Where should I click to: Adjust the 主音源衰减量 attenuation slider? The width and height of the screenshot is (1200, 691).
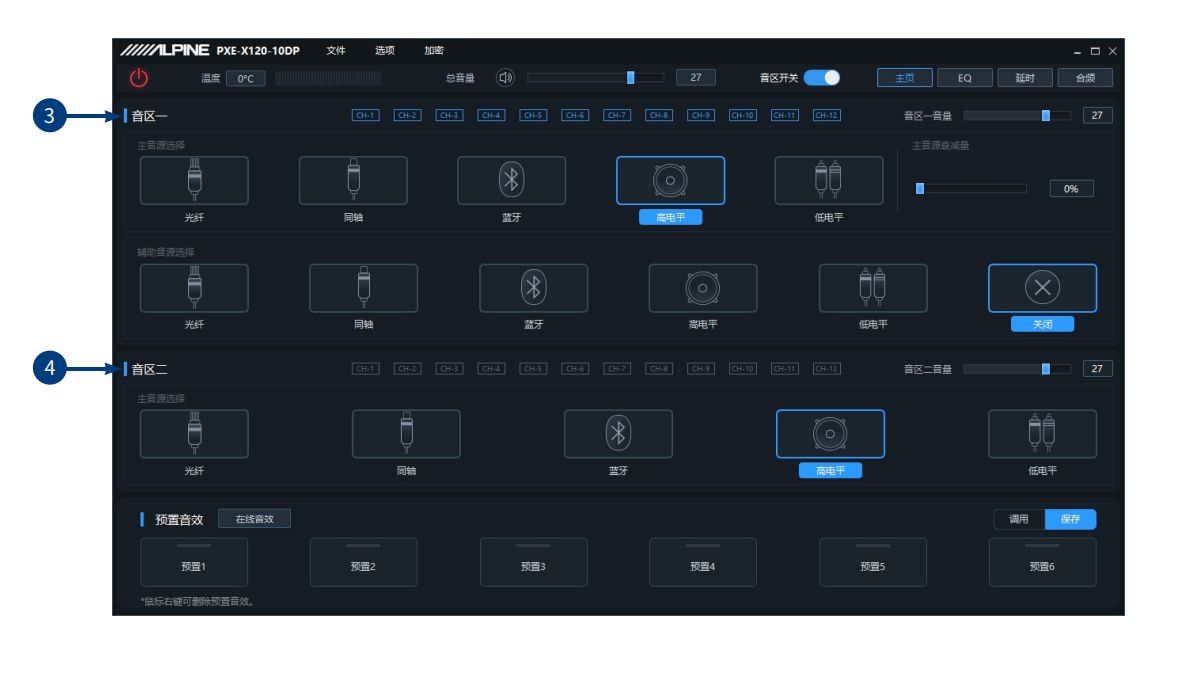click(971, 188)
